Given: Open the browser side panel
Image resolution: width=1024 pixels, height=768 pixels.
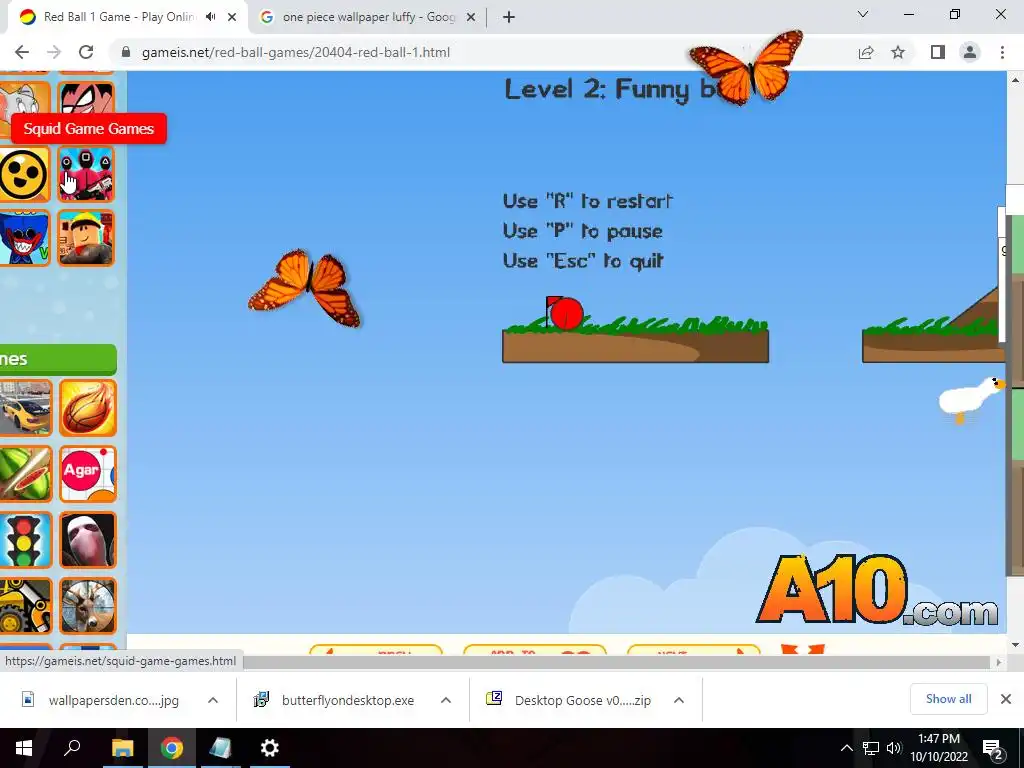Looking at the screenshot, I should pyautogui.click(x=938, y=52).
